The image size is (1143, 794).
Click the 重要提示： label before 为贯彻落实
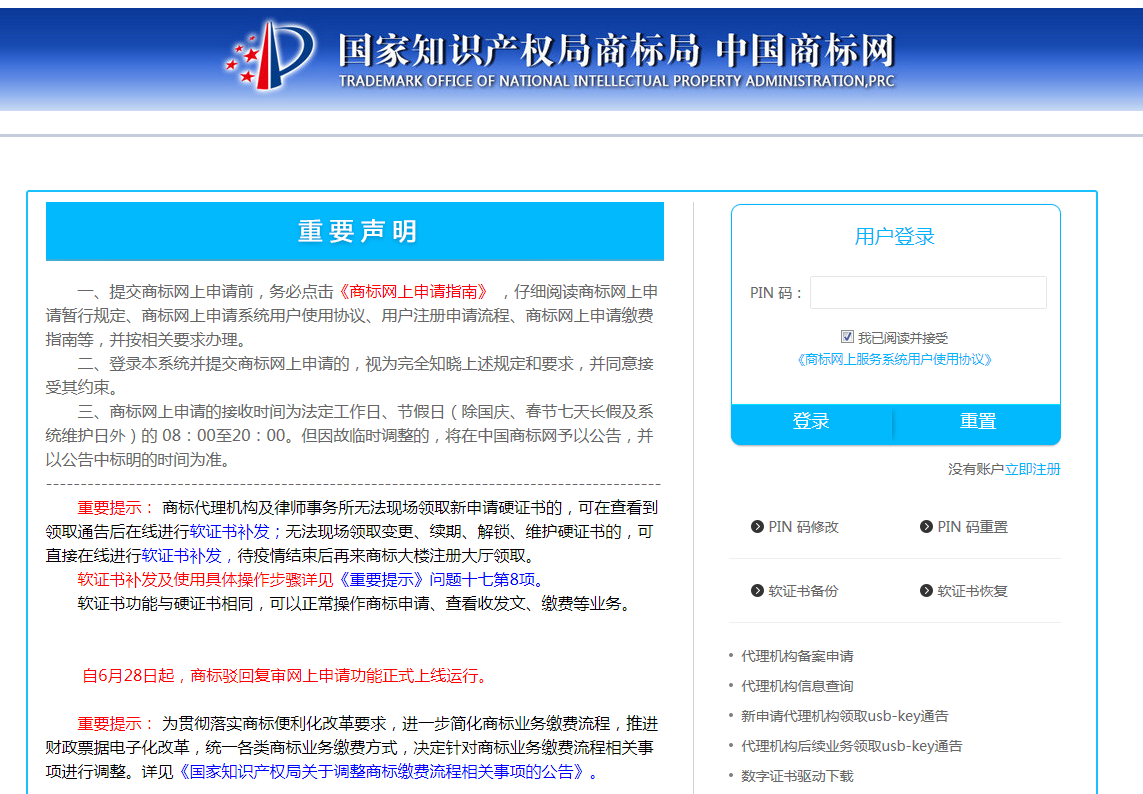coord(116,723)
